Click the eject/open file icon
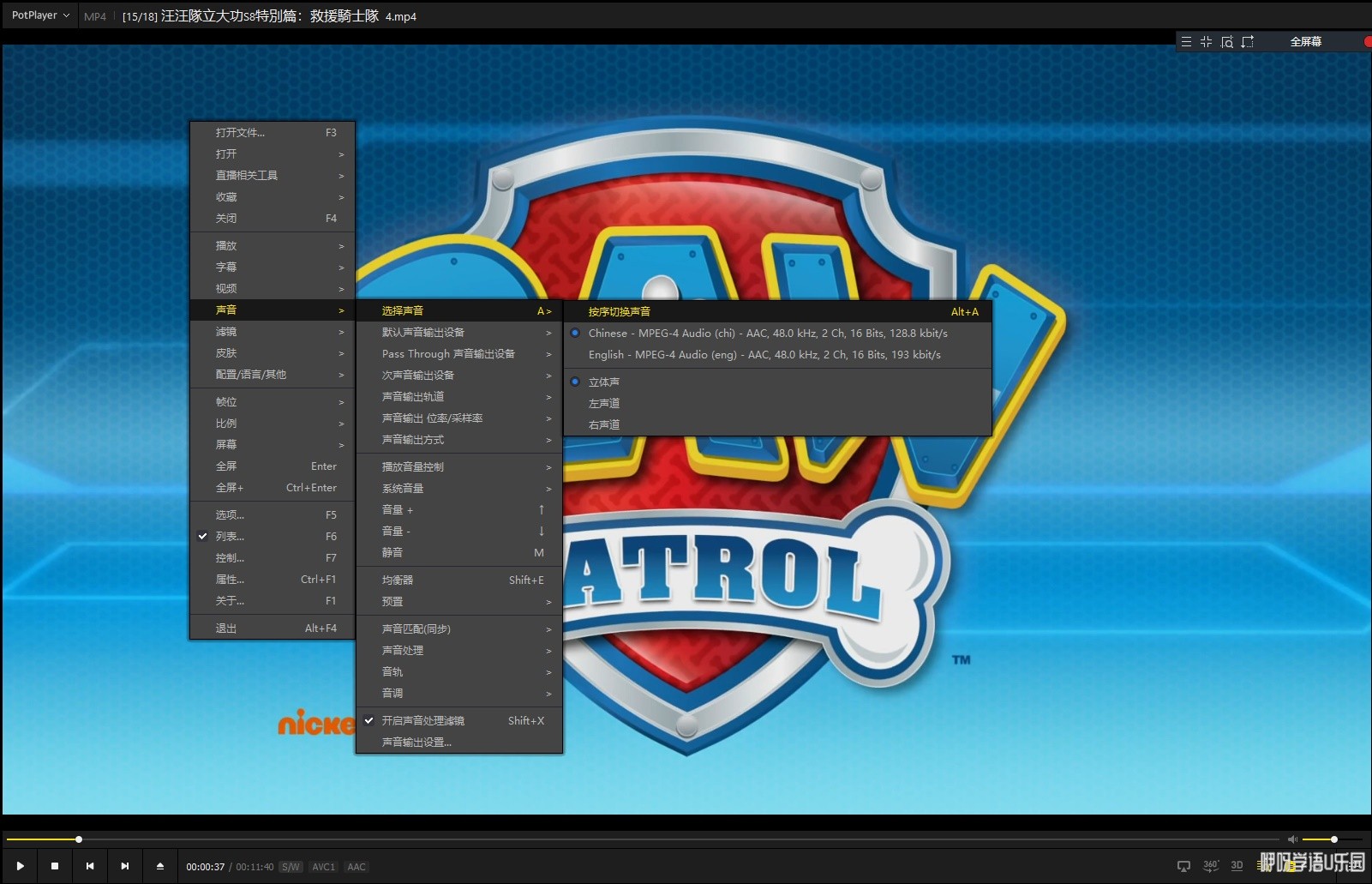 pos(160,866)
